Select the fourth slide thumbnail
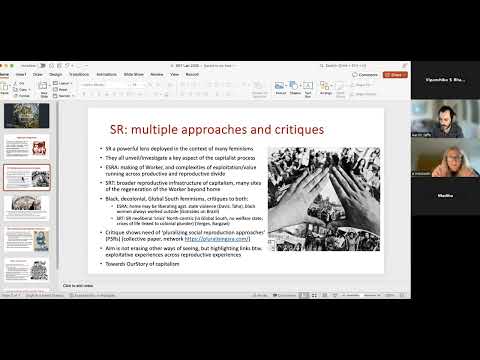Image resolution: width=480 pixels, height=360 pixels. point(27,208)
